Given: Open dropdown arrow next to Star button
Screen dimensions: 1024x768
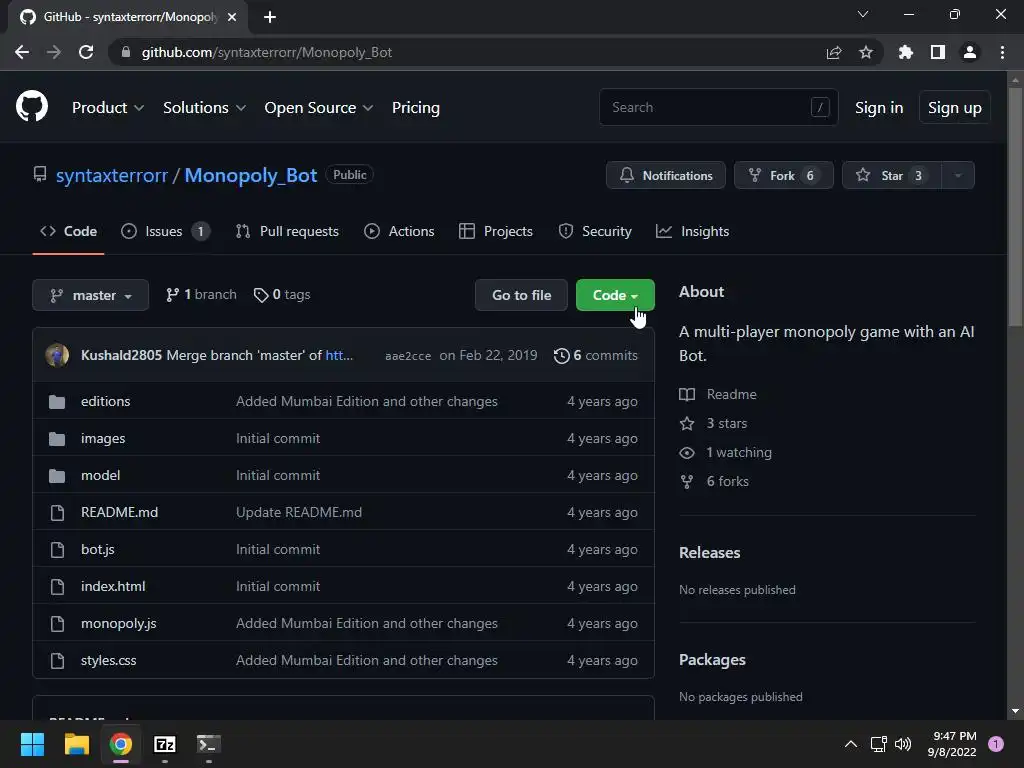Looking at the screenshot, I should tap(958, 175).
